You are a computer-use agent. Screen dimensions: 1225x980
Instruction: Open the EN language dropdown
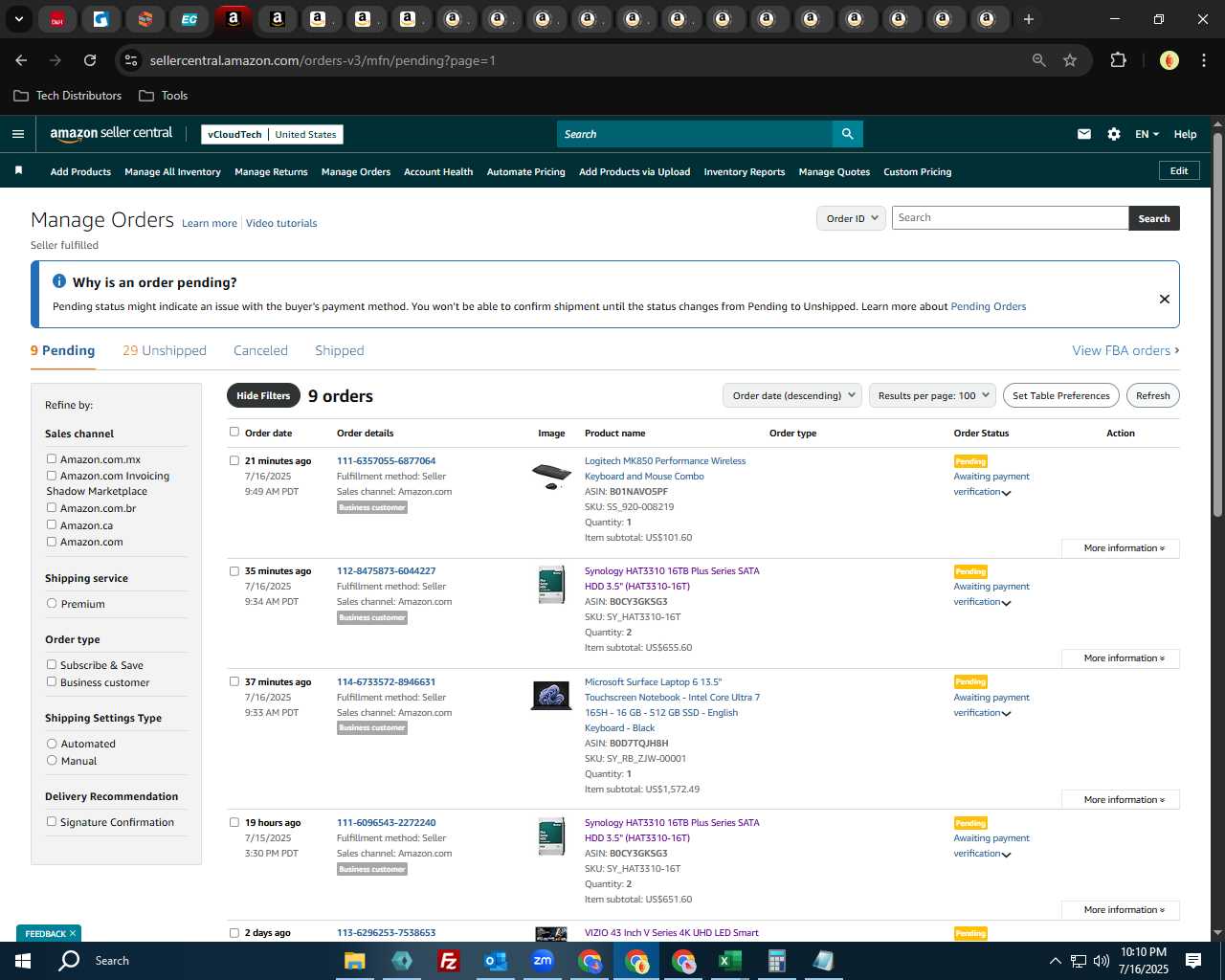click(1147, 134)
